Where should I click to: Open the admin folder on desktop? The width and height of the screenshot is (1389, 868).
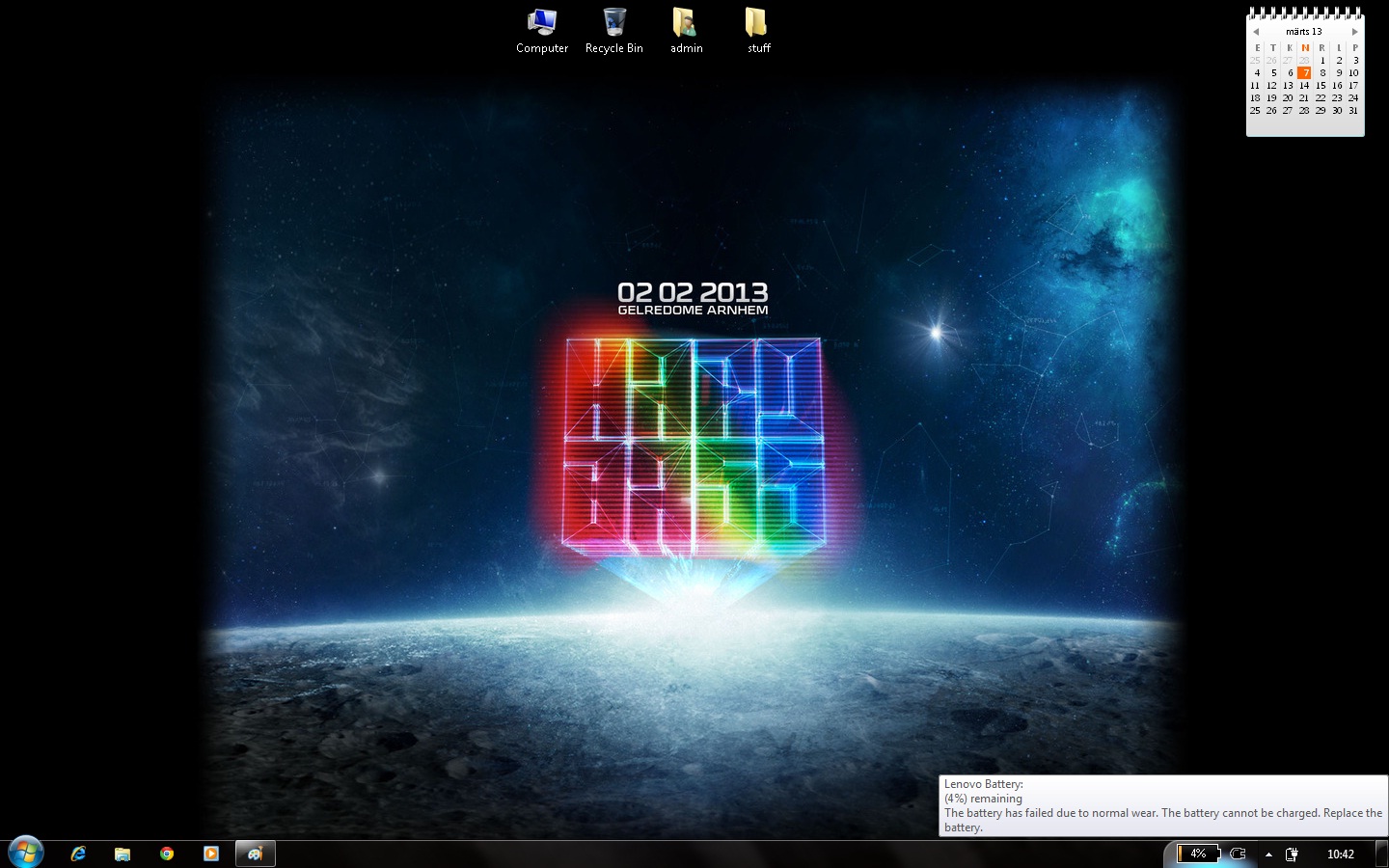686,31
